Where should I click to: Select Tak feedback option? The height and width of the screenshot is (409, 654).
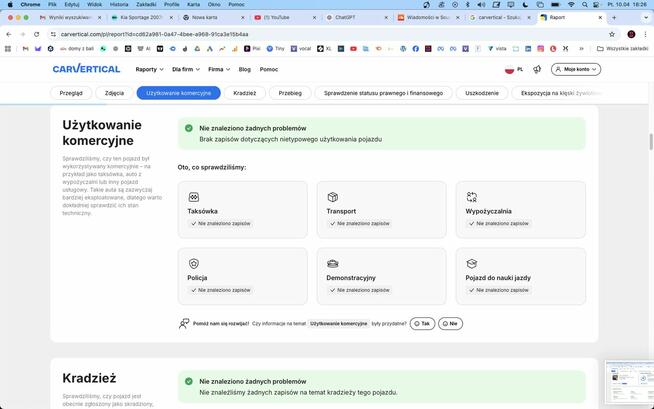[x=422, y=324]
